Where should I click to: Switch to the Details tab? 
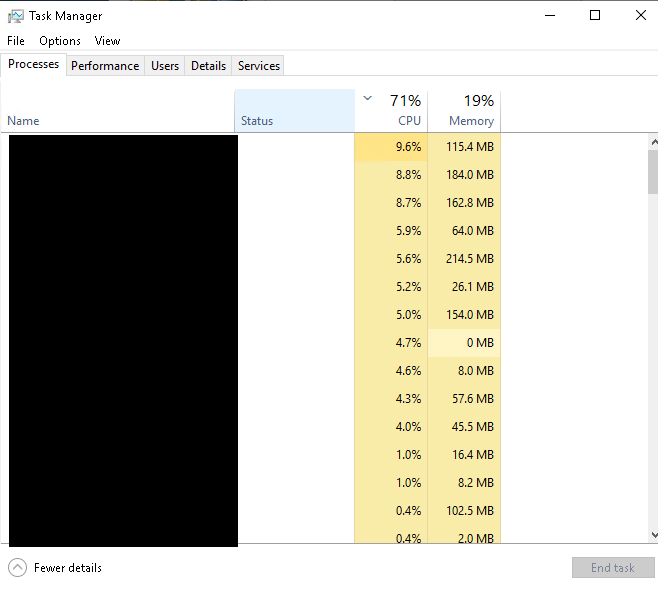click(x=209, y=66)
